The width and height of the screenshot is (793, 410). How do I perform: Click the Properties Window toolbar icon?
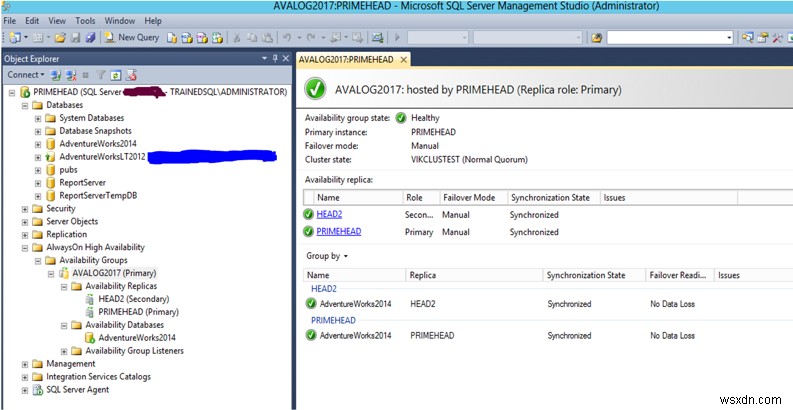[762, 37]
